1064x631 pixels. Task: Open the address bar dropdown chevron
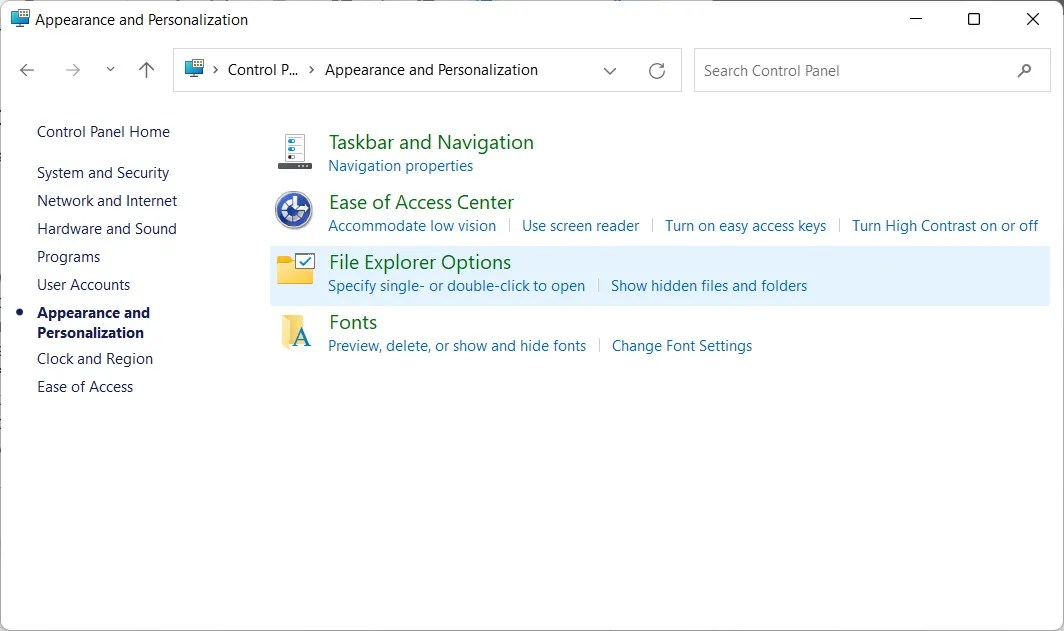pyautogui.click(x=610, y=70)
